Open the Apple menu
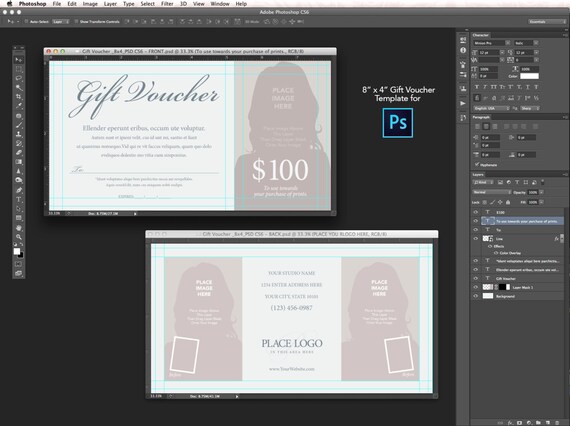The image size is (570, 426). click(x=9, y=4)
